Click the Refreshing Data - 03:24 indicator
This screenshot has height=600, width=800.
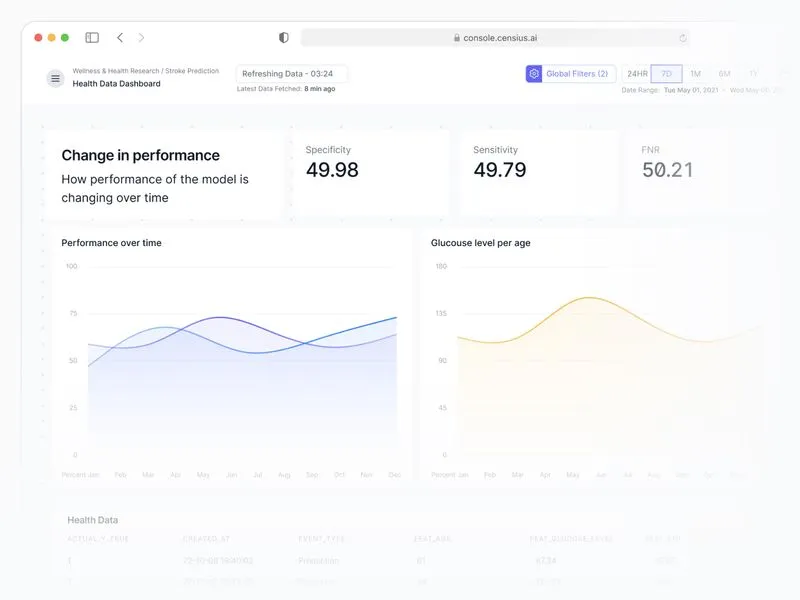point(291,73)
